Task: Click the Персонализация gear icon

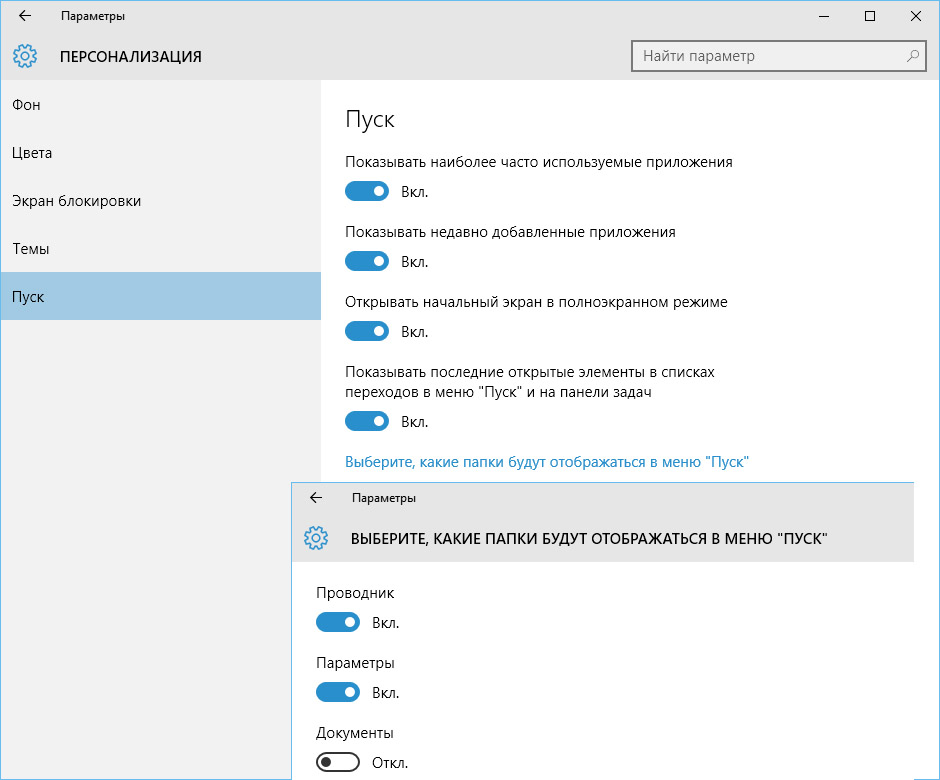Action: click(x=25, y=56)
